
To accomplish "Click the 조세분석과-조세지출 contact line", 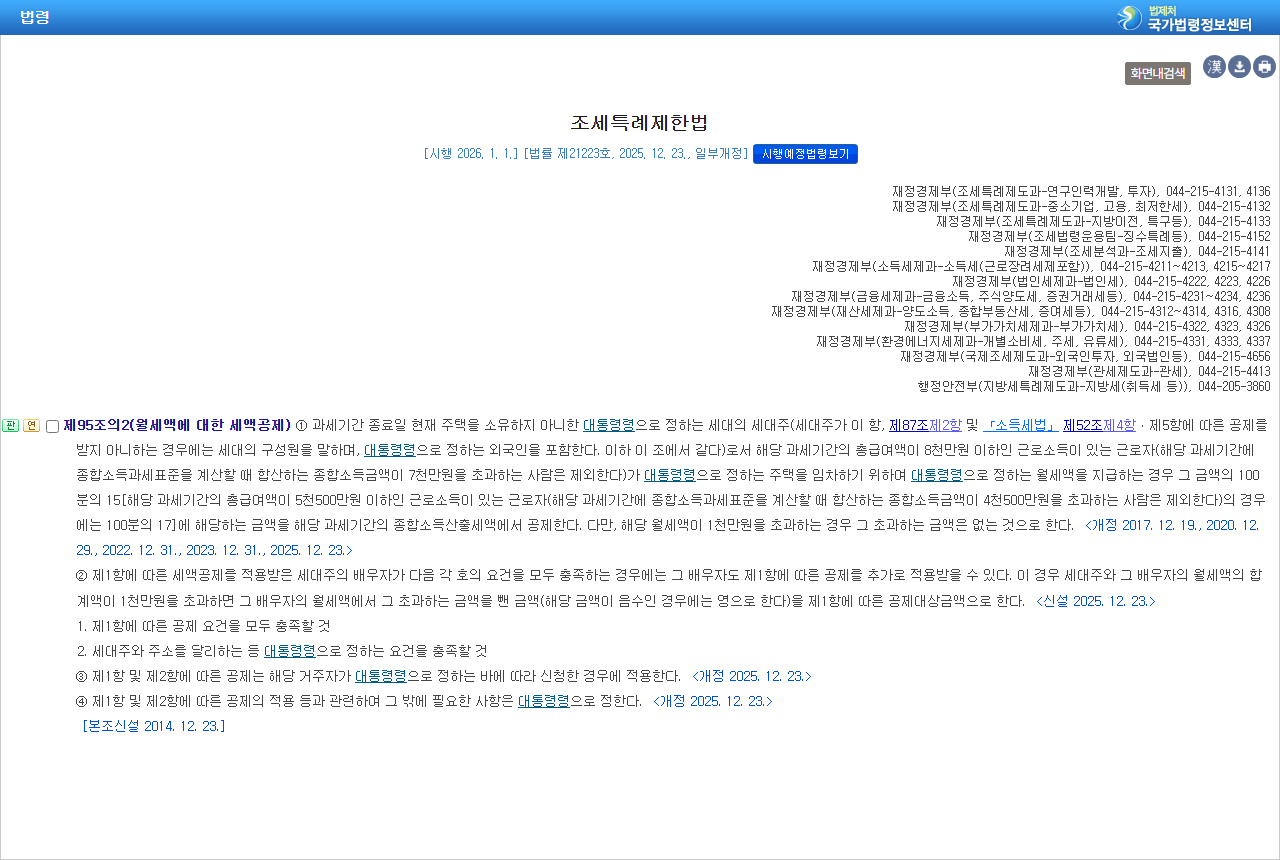I will click(x=1137, y=251).
